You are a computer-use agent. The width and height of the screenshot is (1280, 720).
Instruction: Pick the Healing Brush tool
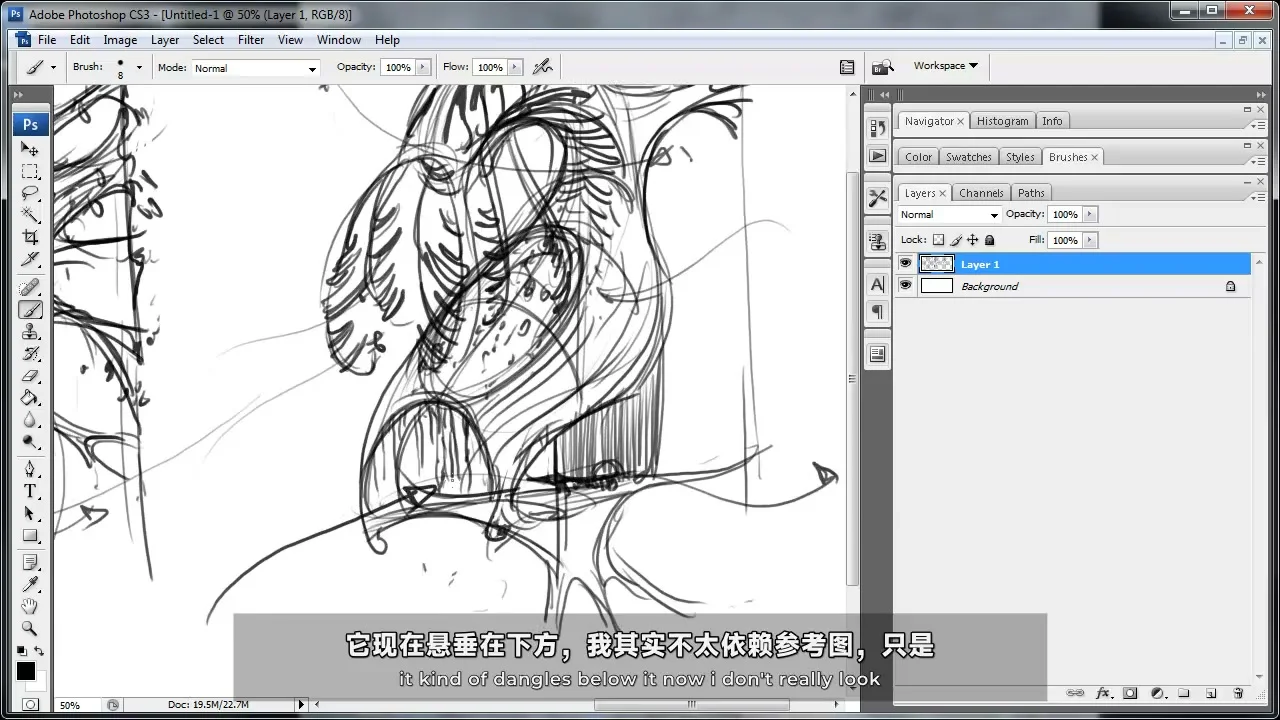click(30, 288)
